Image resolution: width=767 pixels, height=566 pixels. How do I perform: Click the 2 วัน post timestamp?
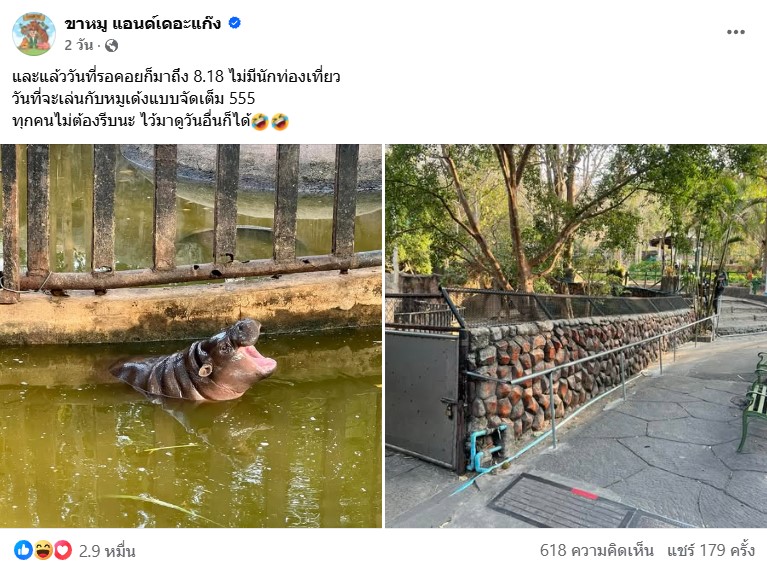(78, 45)
